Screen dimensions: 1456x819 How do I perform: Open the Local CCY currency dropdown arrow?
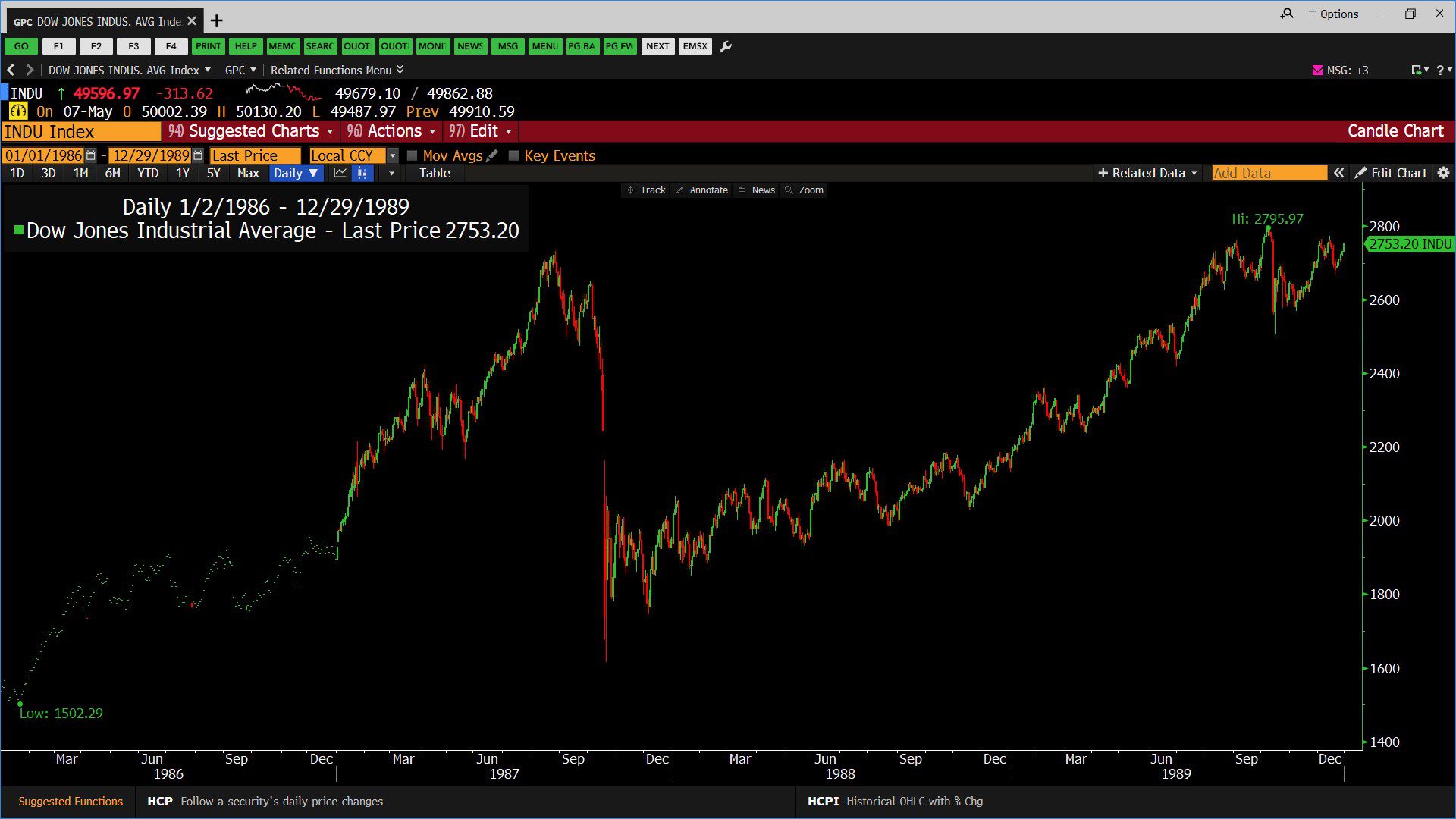[x=392, y=155]
